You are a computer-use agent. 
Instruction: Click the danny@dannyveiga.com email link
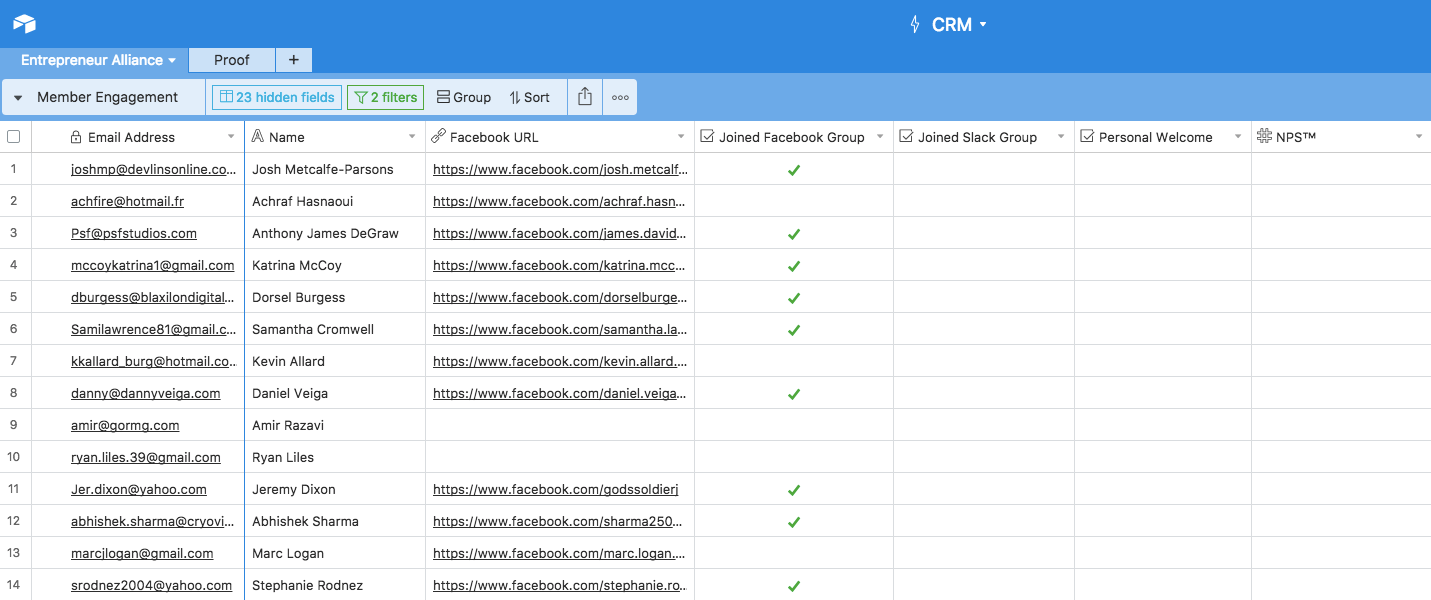[x=145, y=394]
